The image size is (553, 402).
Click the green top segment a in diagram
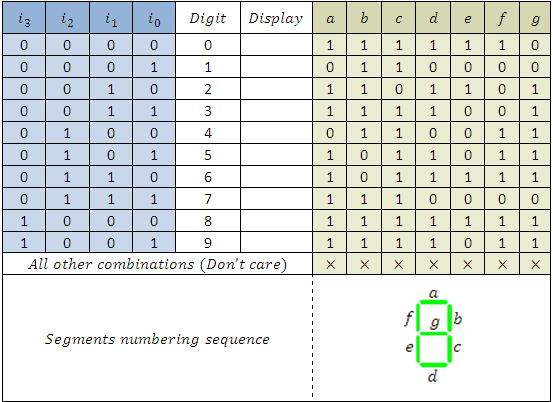[x=434, y=302]
